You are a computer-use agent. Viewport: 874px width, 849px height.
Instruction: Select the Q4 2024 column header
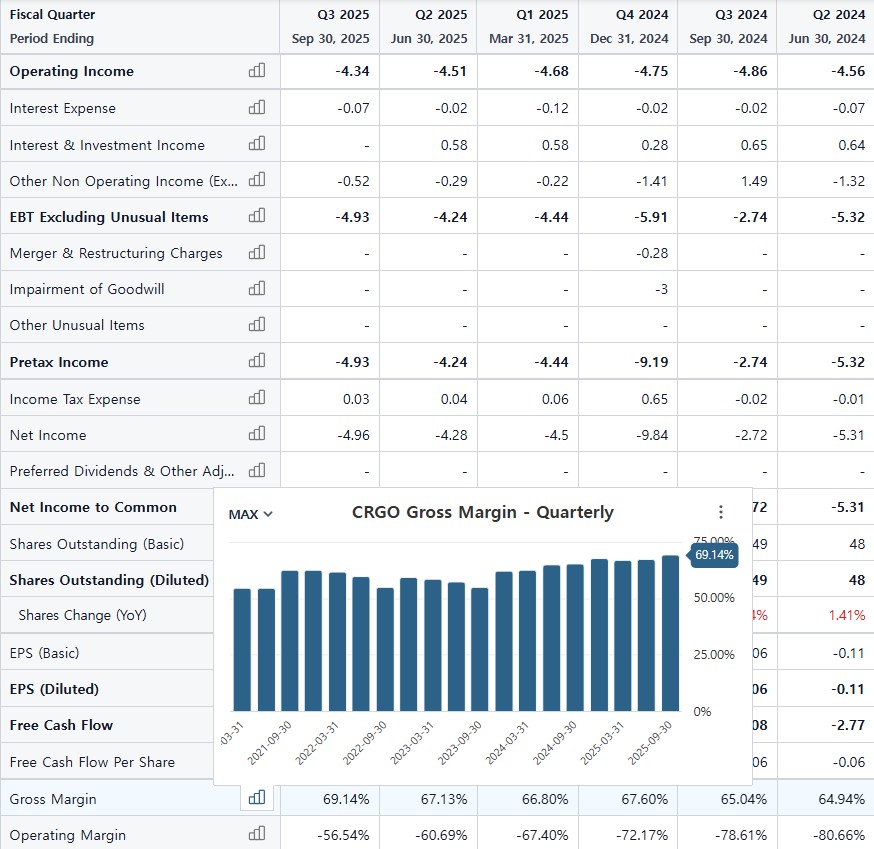628,27
